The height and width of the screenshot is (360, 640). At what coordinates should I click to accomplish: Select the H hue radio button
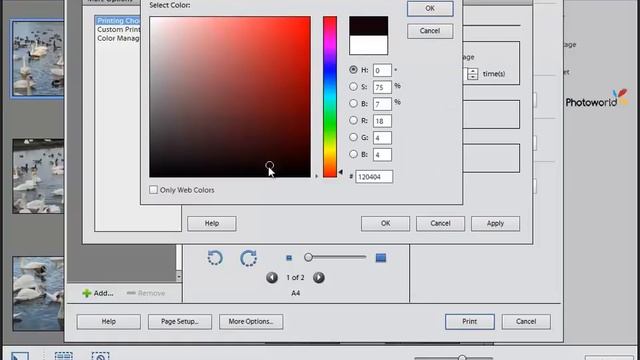pyautogui.click(x=353, y=70)
